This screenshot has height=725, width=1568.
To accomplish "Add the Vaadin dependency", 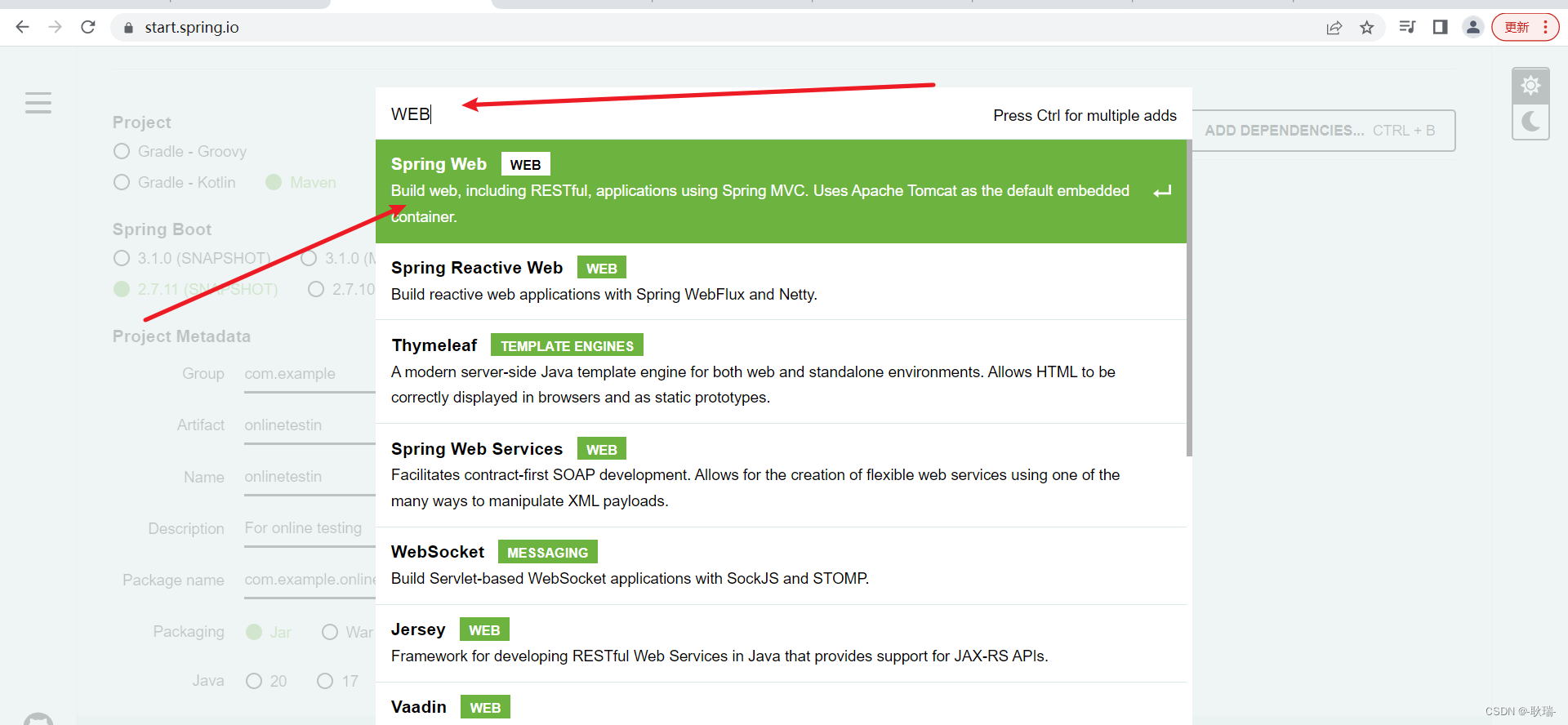I will point(781,704).
